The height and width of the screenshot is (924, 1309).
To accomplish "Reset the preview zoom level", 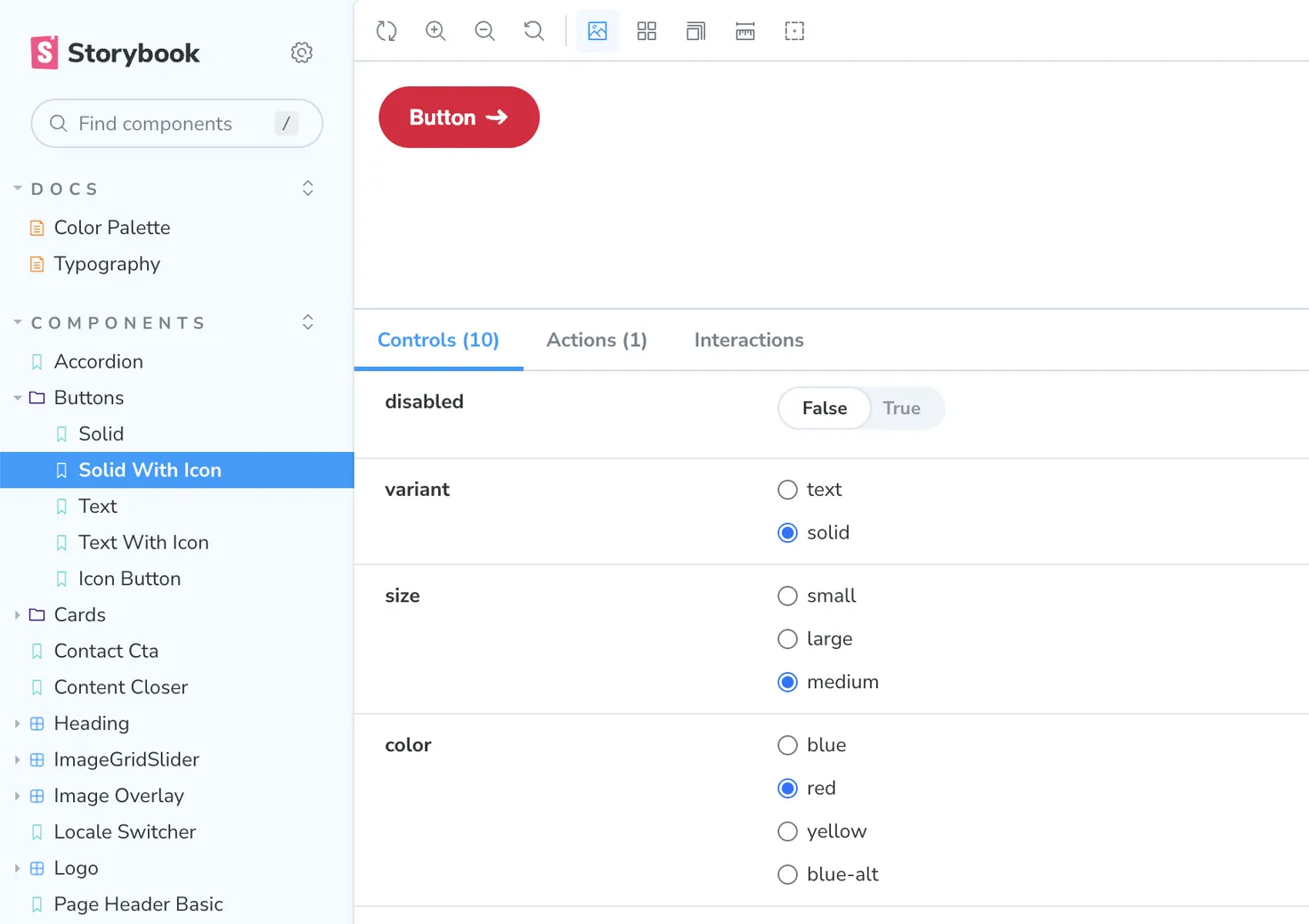I will pyautogui.click(x=533, y=31).
